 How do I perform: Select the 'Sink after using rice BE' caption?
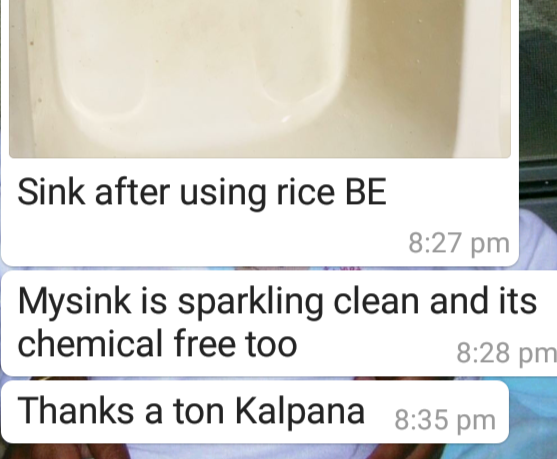[x=202, y=192]
